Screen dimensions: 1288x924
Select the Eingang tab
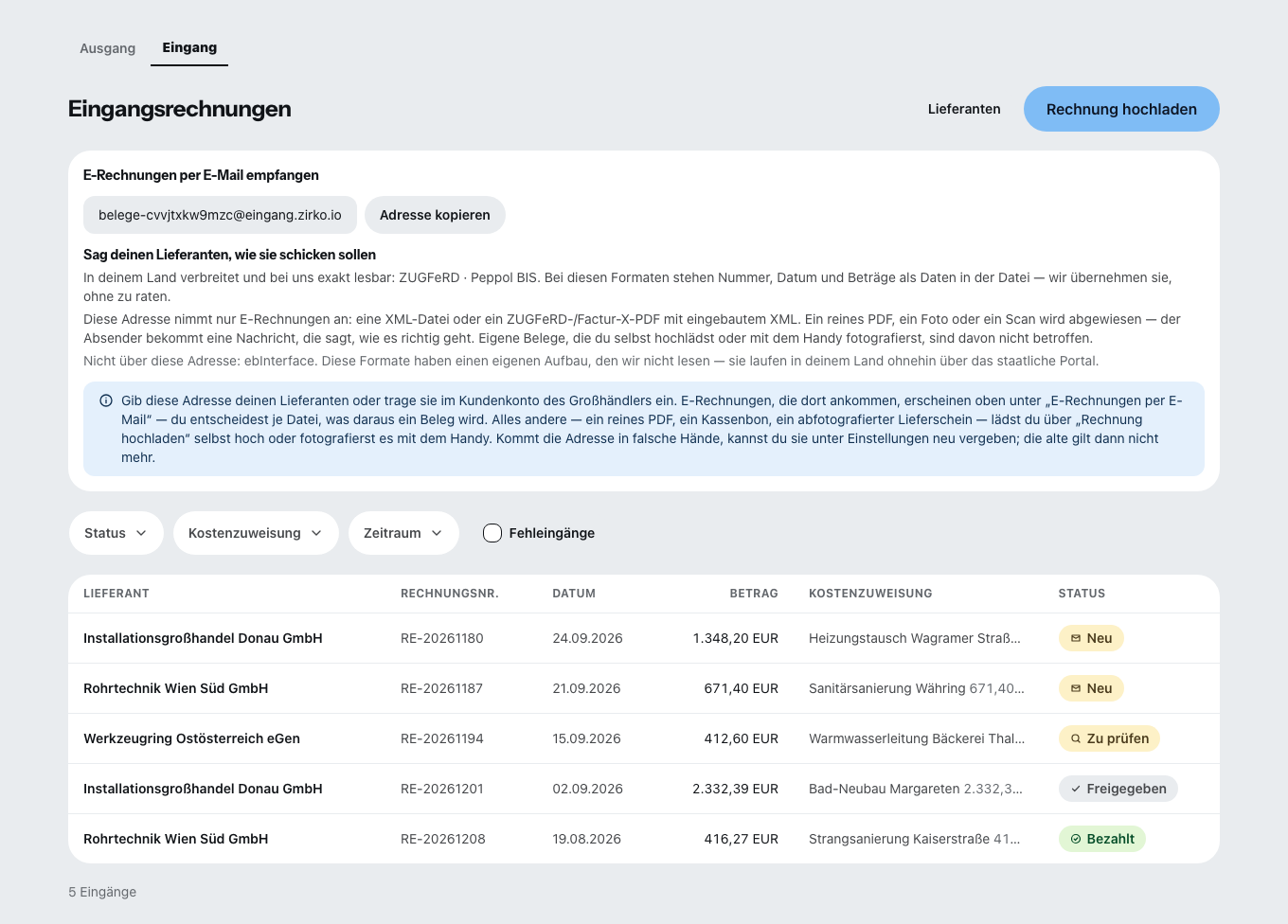(189, 47)
